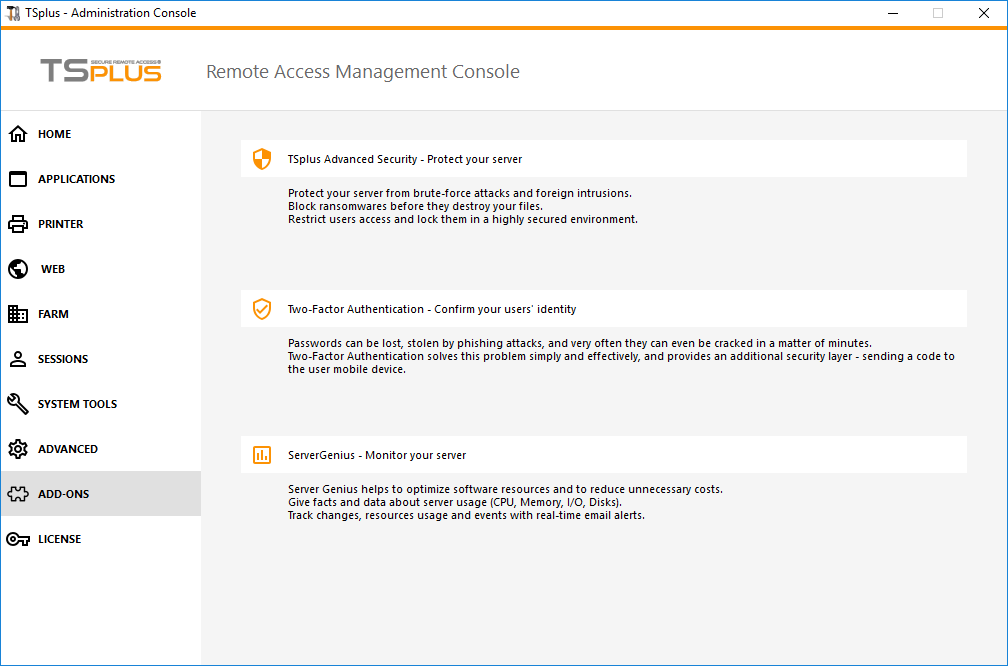Open the Web section globe icon
This screenshot has height=666, width=1008.
(17, 268)
